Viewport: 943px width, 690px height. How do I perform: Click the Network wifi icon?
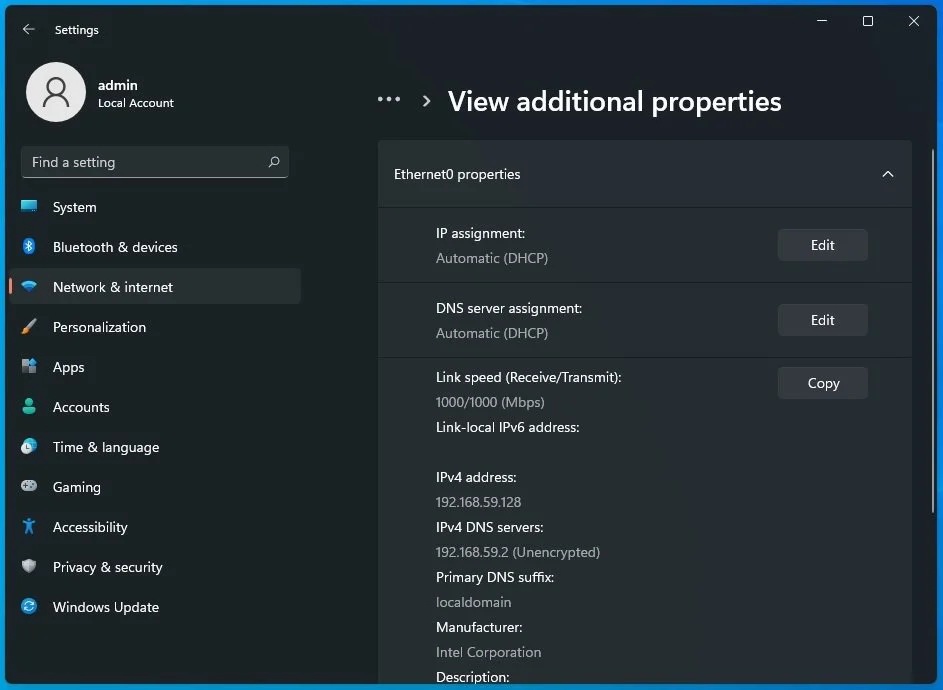[29, 286]
